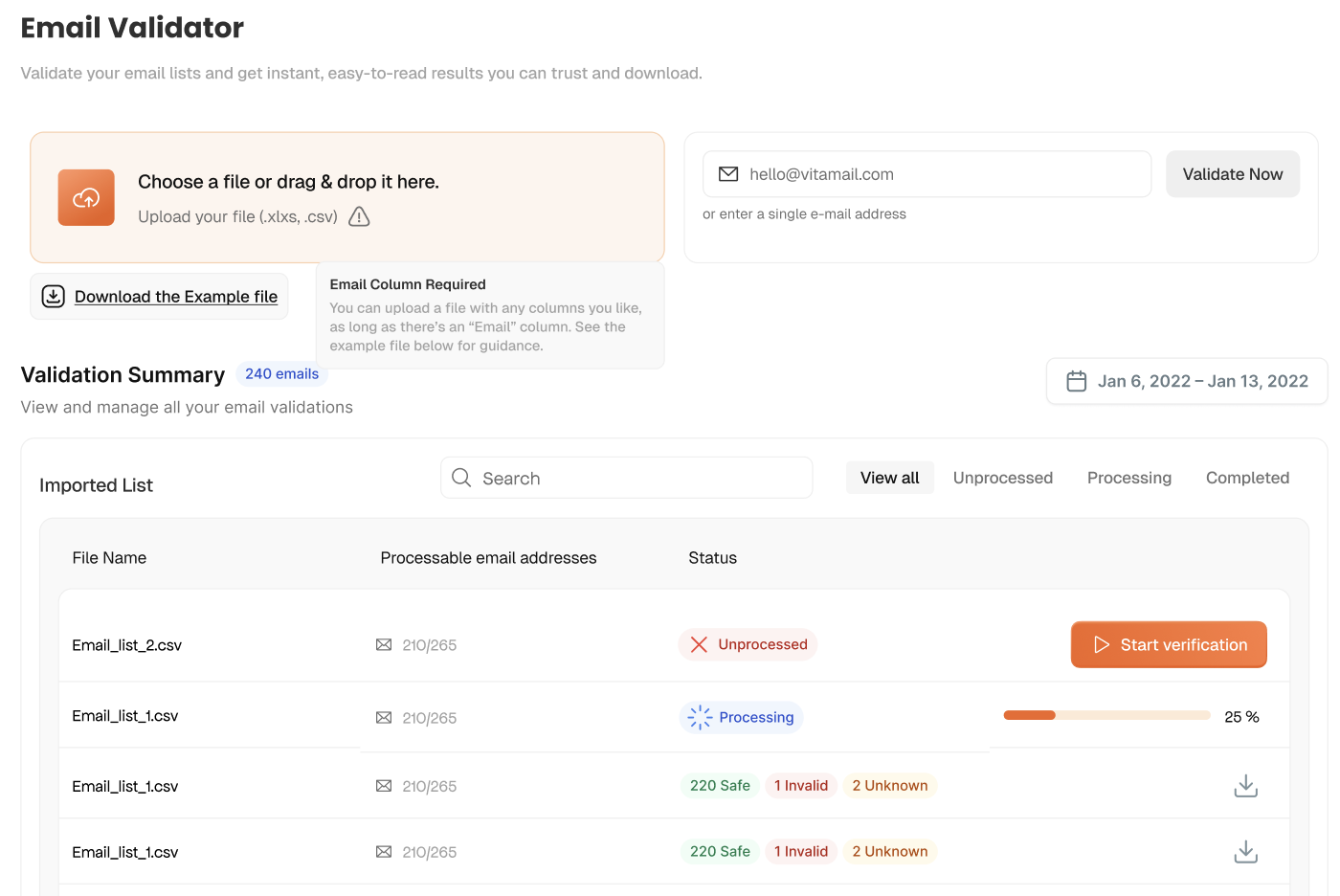Viewport: 1340px width, 896px height.
Task: Select the 220 Safe badge on completed row
Action: coord(720,785)
